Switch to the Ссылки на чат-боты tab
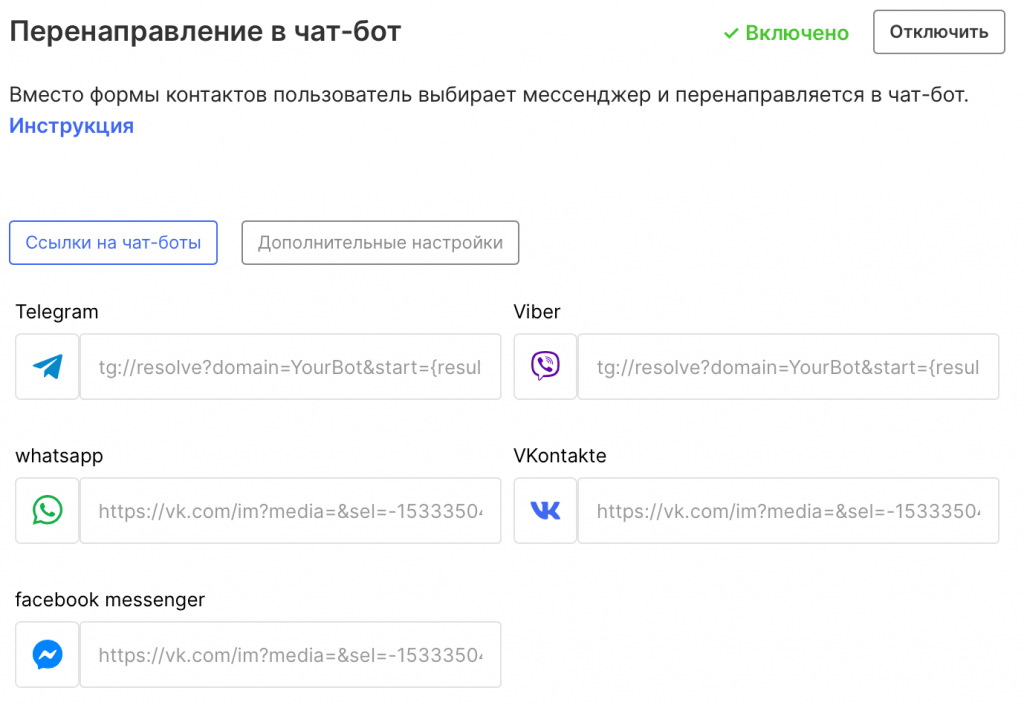This screenshot has height=705, width=1024. (113, 243)
